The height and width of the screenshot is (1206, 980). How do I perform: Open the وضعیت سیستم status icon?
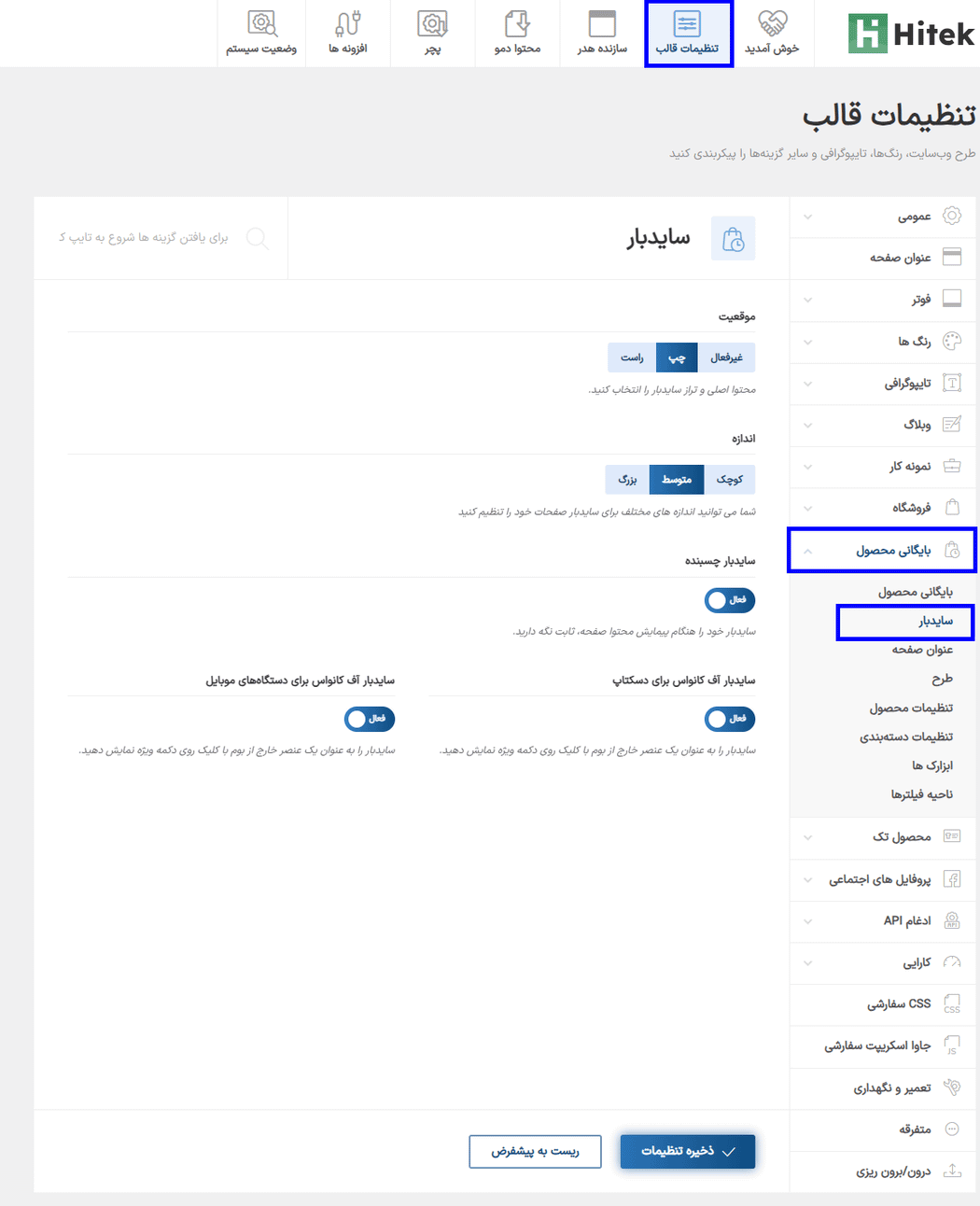tap(262, 23)
